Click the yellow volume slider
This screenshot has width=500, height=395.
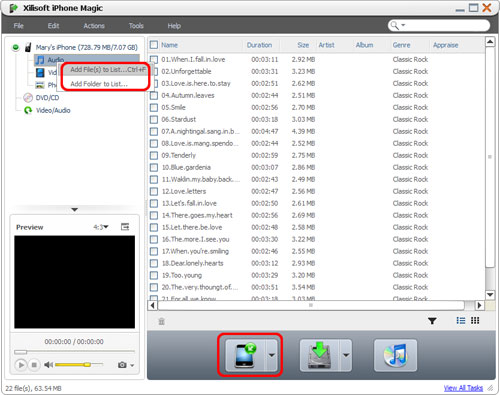[79, 365]
